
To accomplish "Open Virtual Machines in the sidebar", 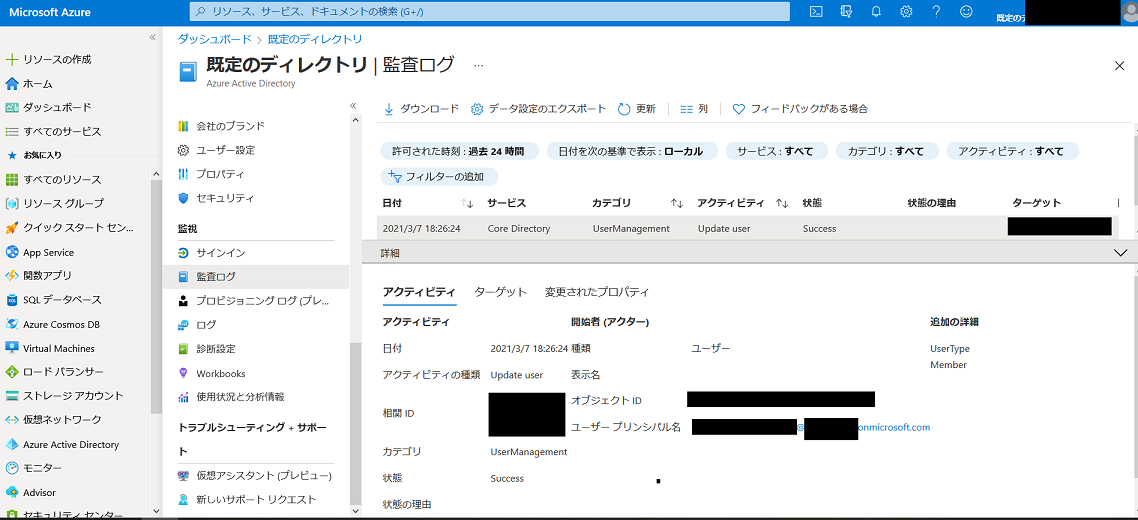I will (x=50, y=349).
